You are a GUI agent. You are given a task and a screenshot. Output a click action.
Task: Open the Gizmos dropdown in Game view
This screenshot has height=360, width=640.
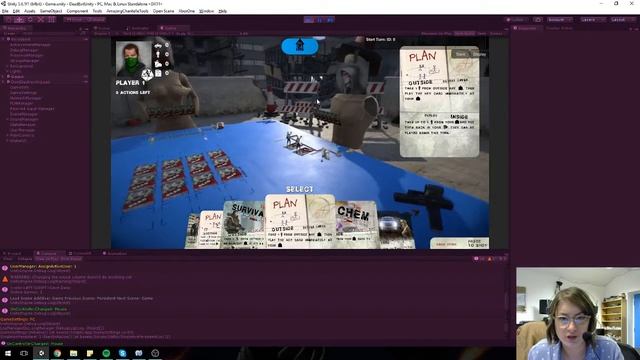496,33
